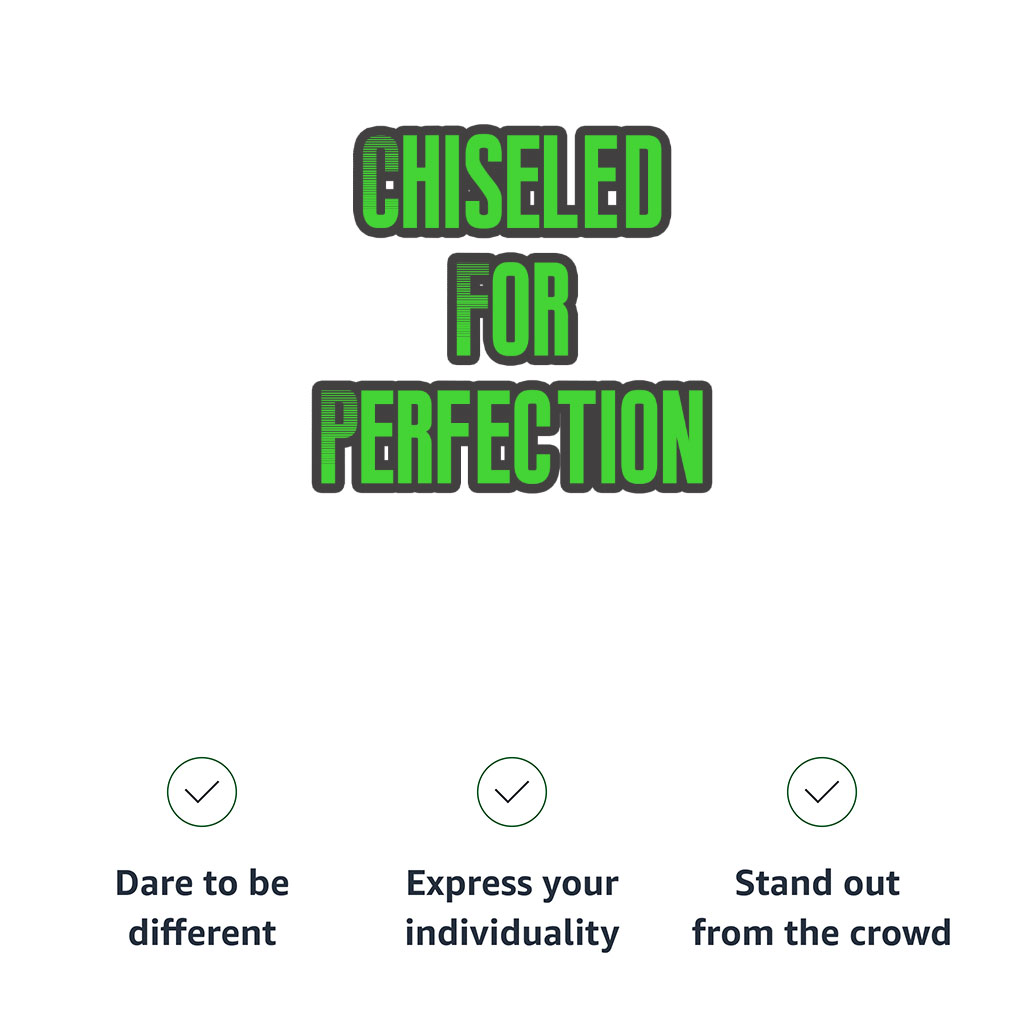Click the final letter D of CHISELED
The width and height of the screenshot is (1024, 1024).
click(643, 183)
